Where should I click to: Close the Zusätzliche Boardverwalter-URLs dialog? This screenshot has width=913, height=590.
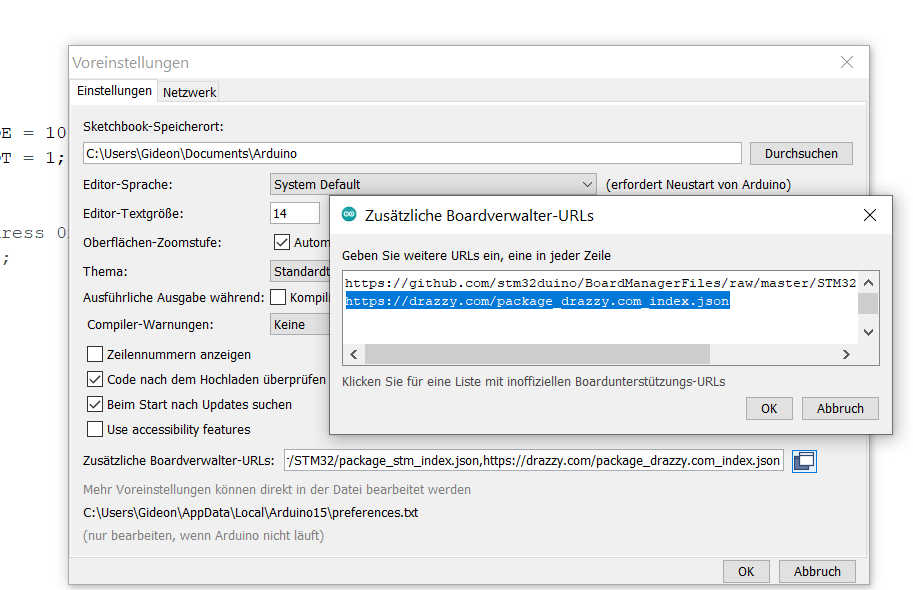point(869,215)
